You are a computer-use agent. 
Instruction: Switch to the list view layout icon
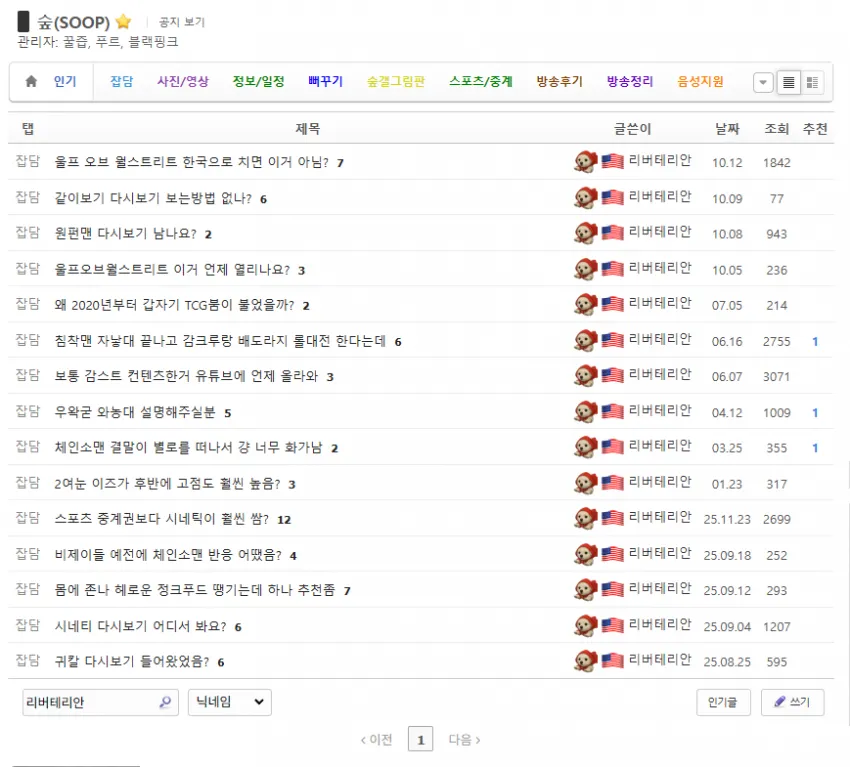pos(789,82)
